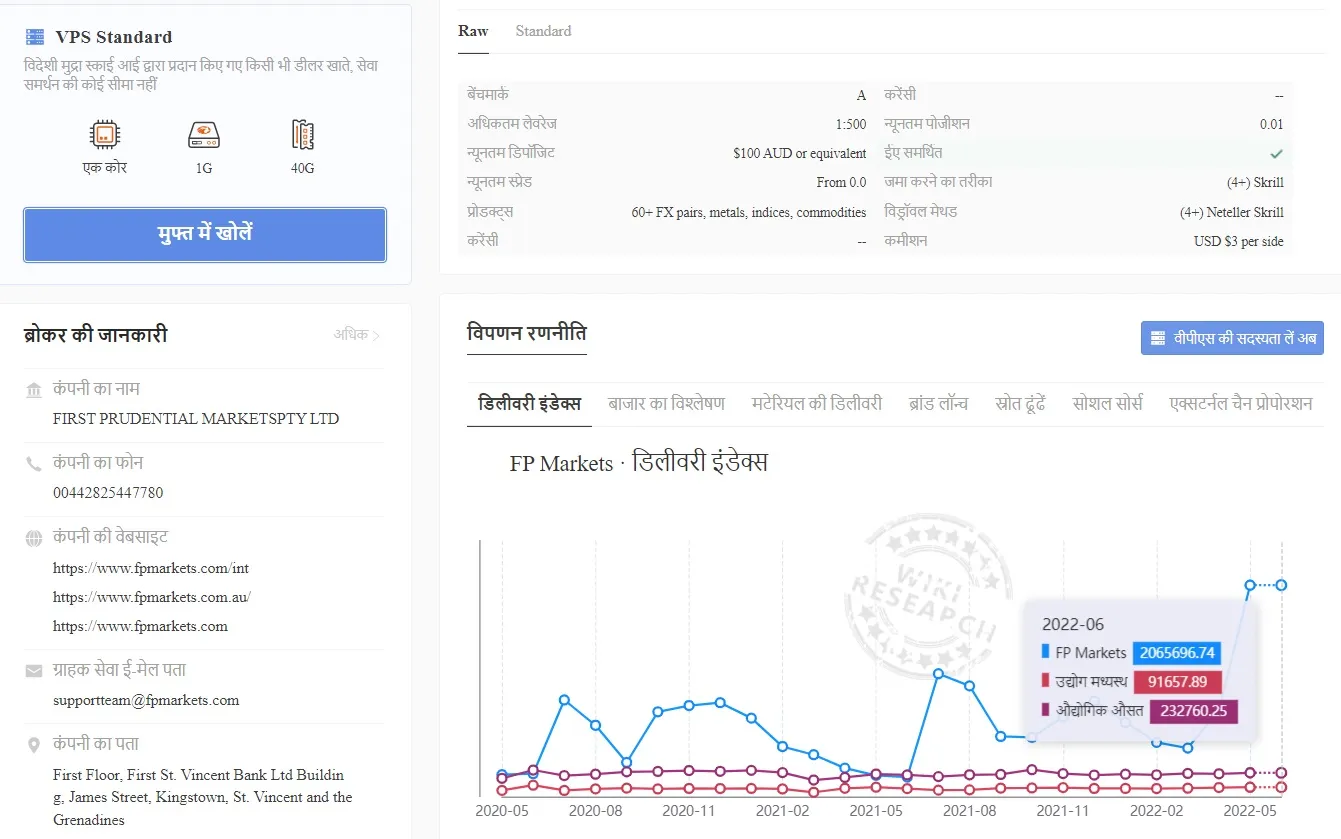The height and width of the screenshot is (839, 1341).
Task: Switch to the Standard account tab
Action: click(x=543, y=31)
